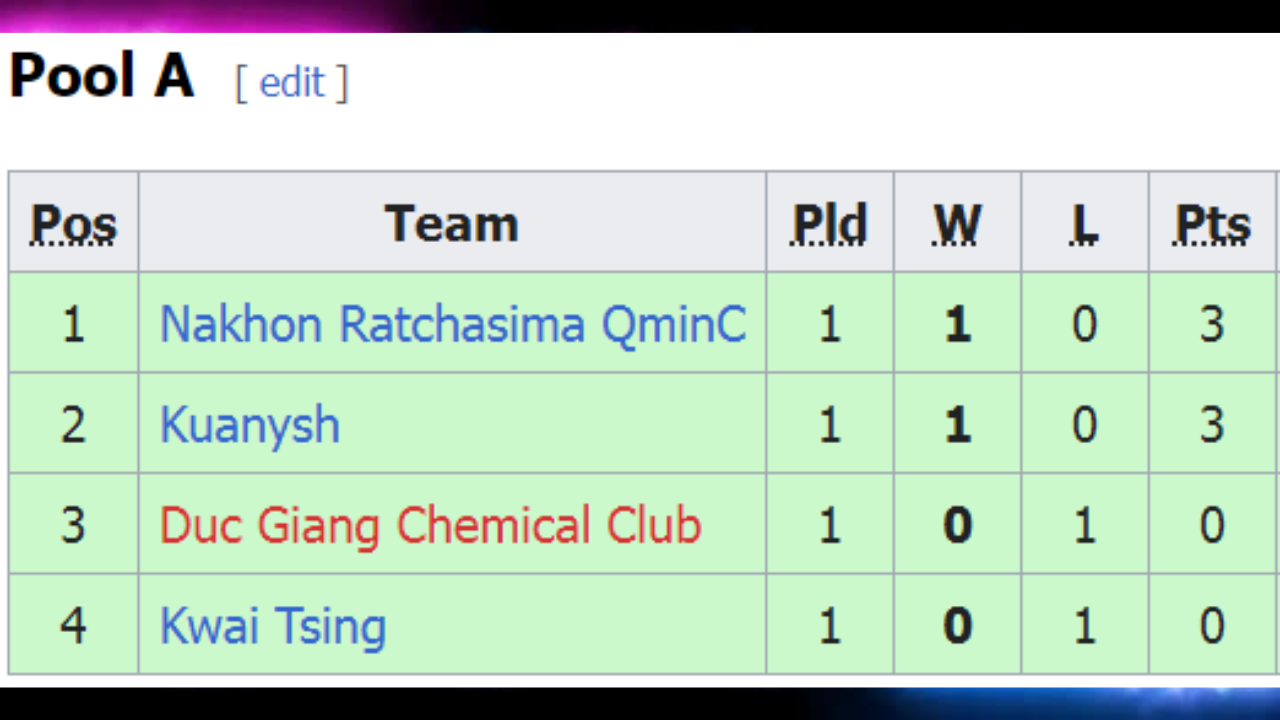Select Duc Giang's bold wins cell showing 0
The height and width of the screenshot is (720, 1280).
point(958,524)
